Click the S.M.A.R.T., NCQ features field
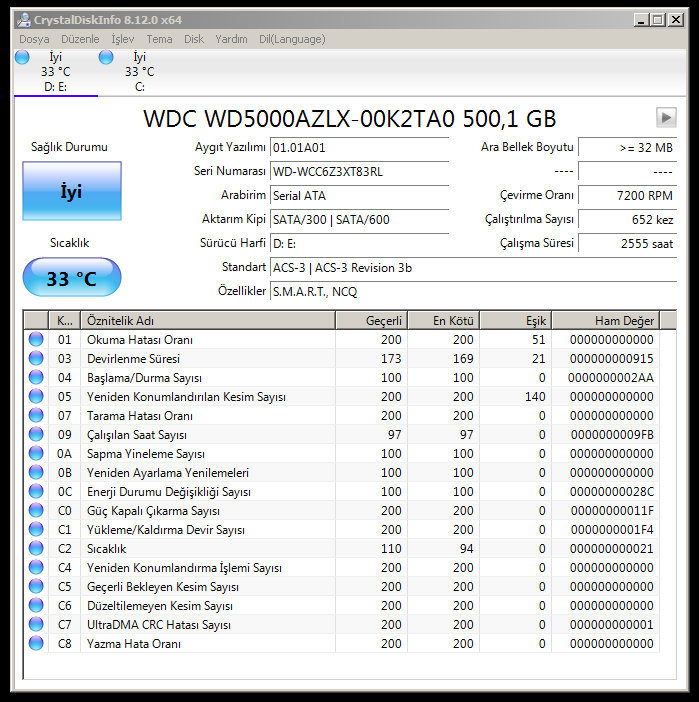 (x=474, y=292)
